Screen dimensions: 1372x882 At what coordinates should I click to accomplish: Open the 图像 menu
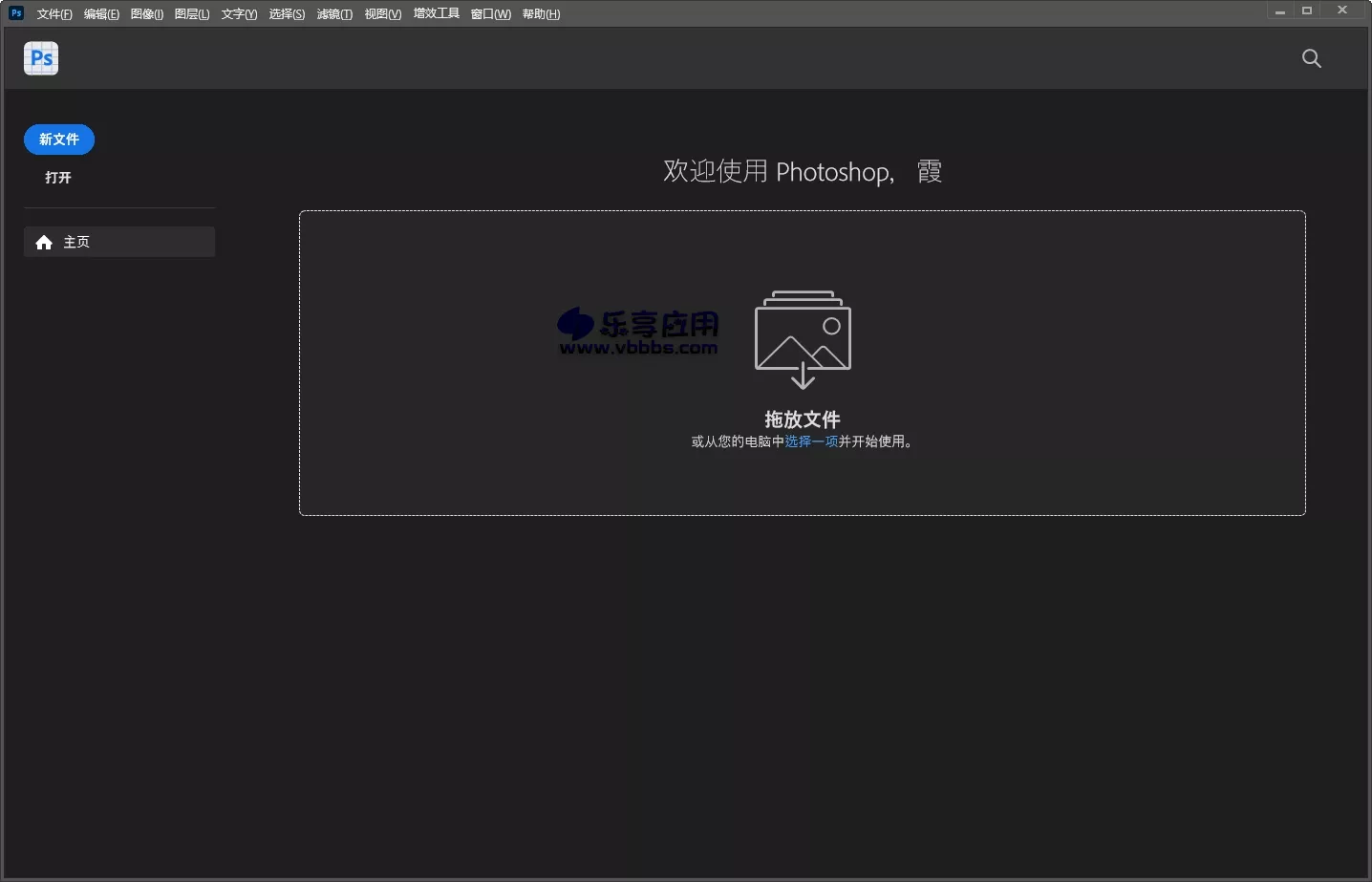(146, 13)
